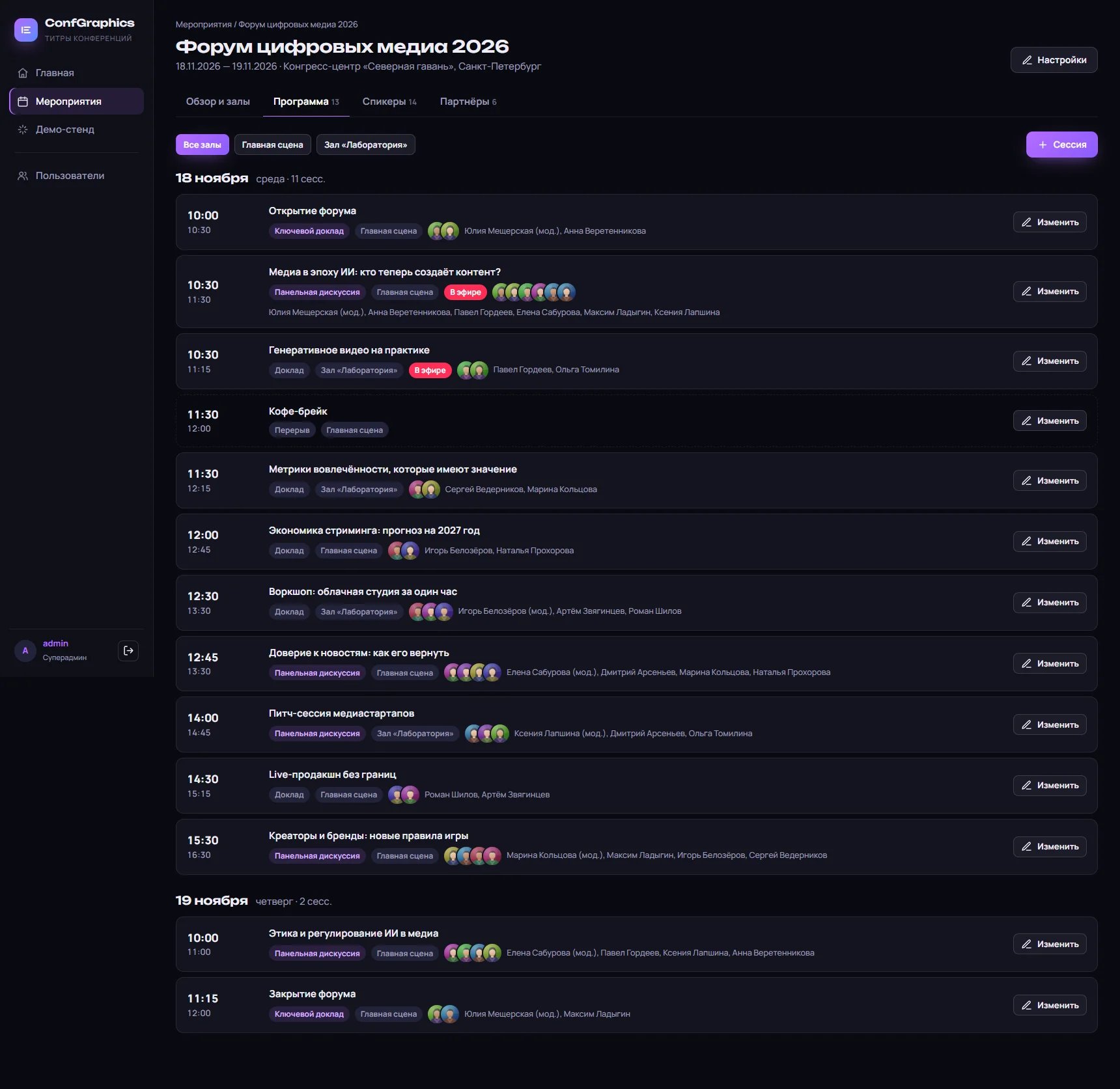Open the Настройки button
This screenshot has width=1120, height=1089.
(x=1054, y=60)
